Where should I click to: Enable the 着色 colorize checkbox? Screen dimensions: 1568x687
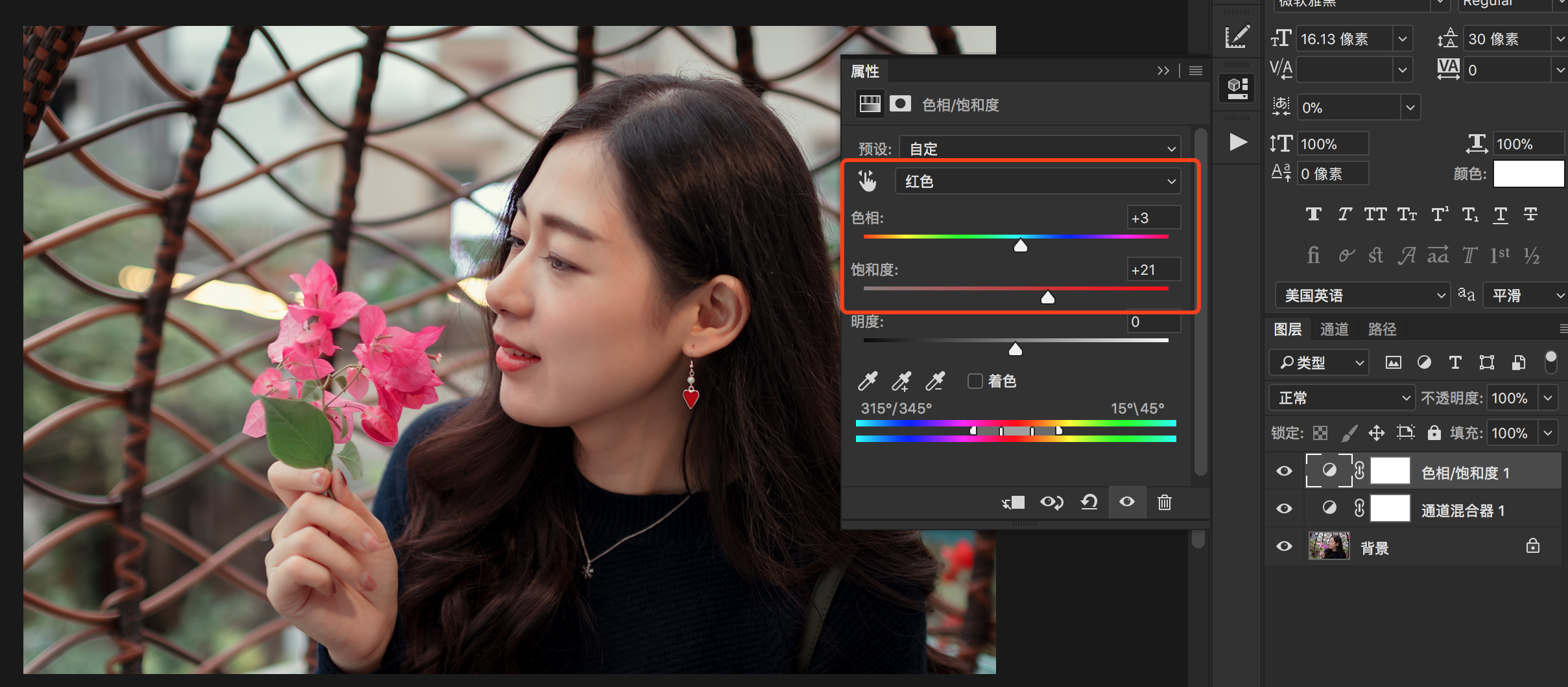tap(975, 381)
